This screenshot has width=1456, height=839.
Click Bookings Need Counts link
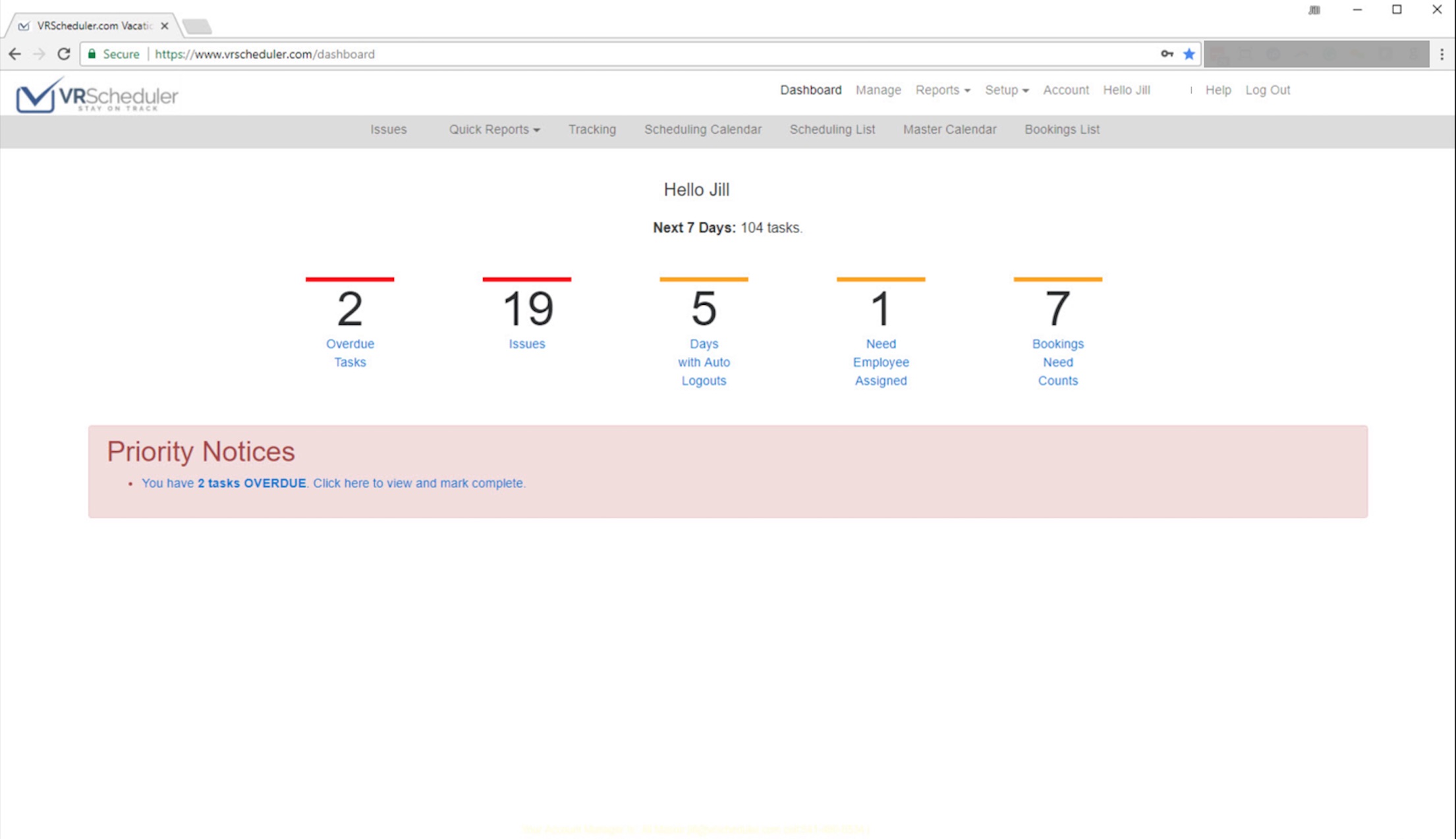pyautogui.click(x=1057, y=362)
